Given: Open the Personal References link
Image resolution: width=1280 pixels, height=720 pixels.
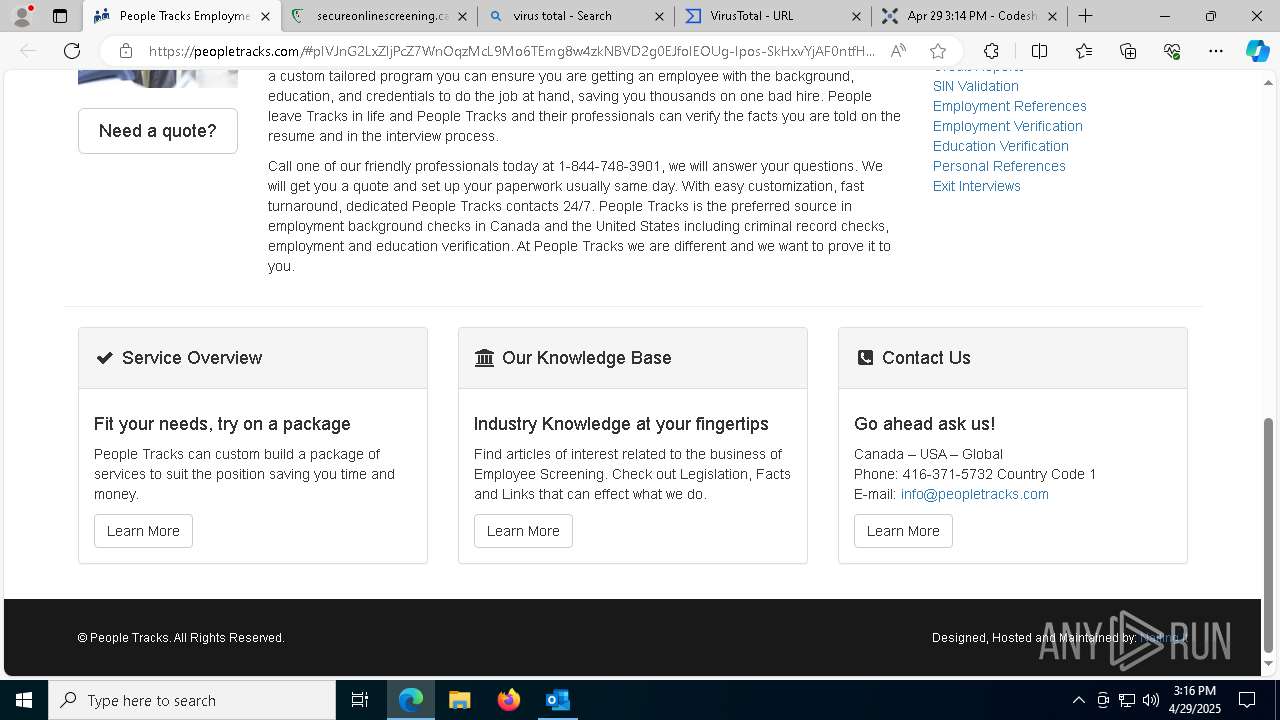Looking at the screenshot, I should tap(999, 166).
